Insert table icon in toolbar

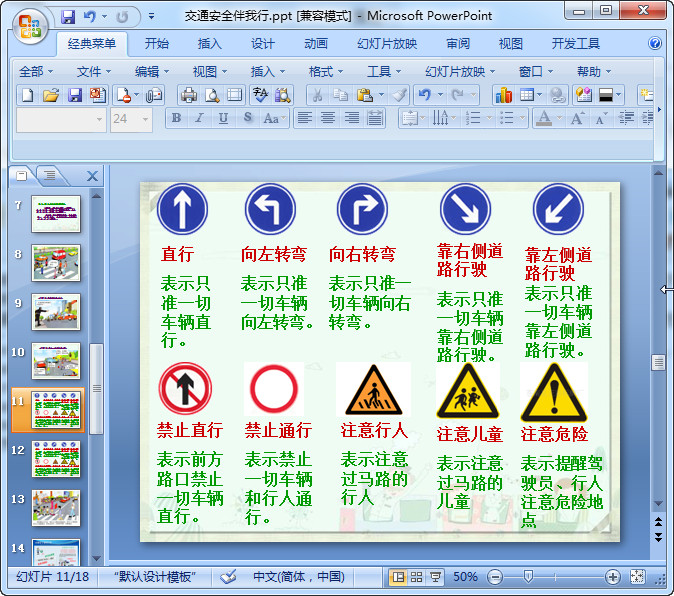point(527,95)
